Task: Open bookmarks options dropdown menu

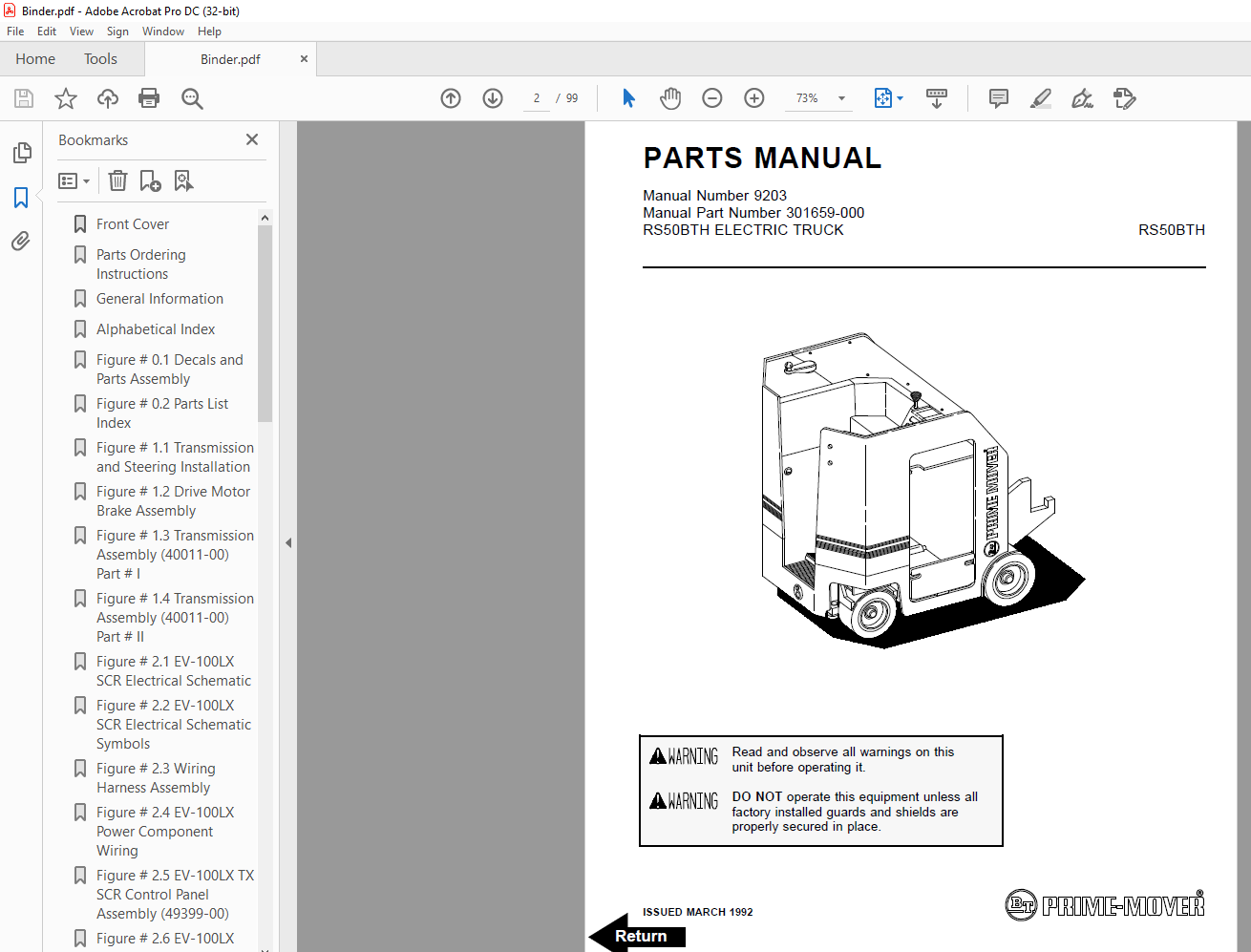Action: [x=74, y=180]
